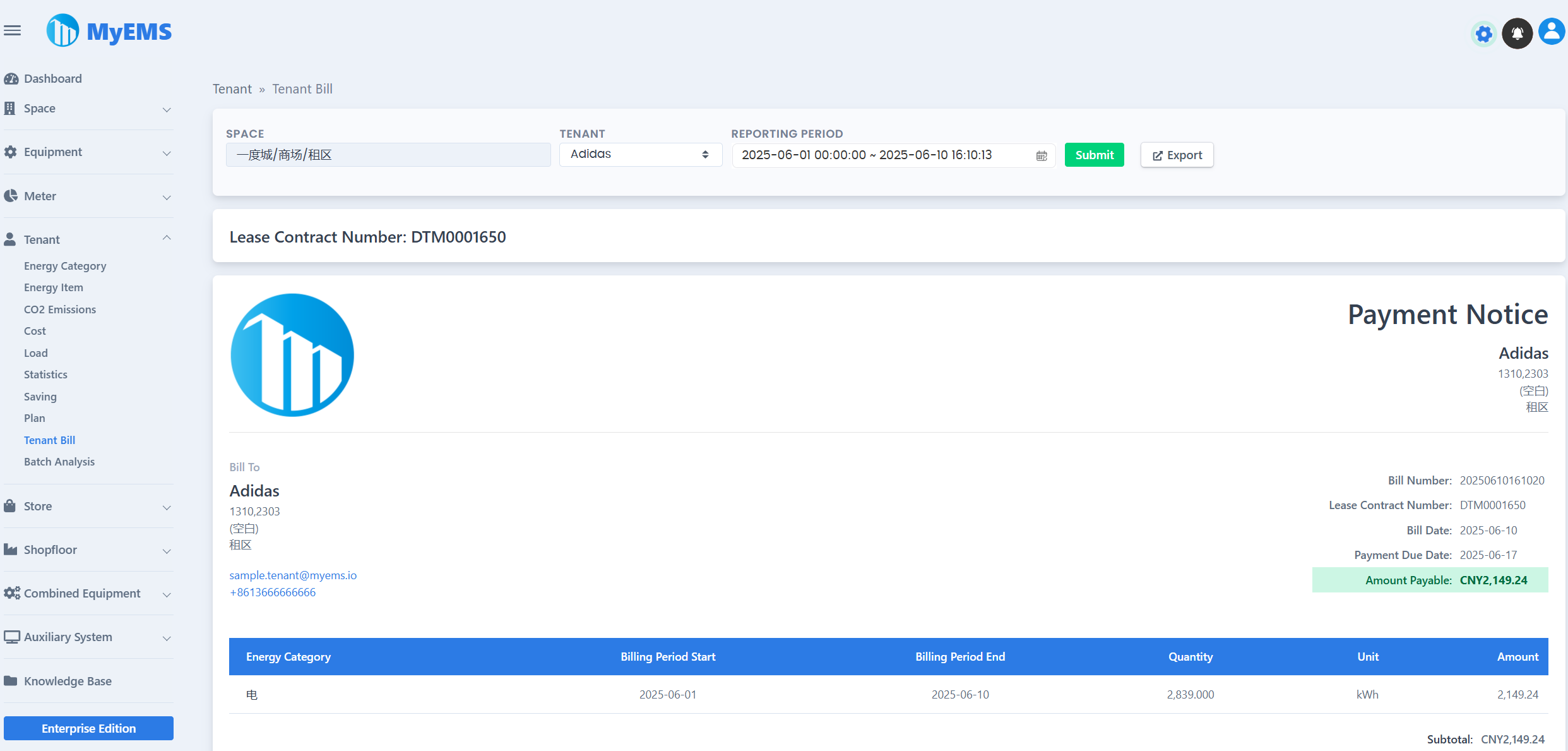Select the Meter pie-chart icon

pyautogui.click(x=10, y=196)
